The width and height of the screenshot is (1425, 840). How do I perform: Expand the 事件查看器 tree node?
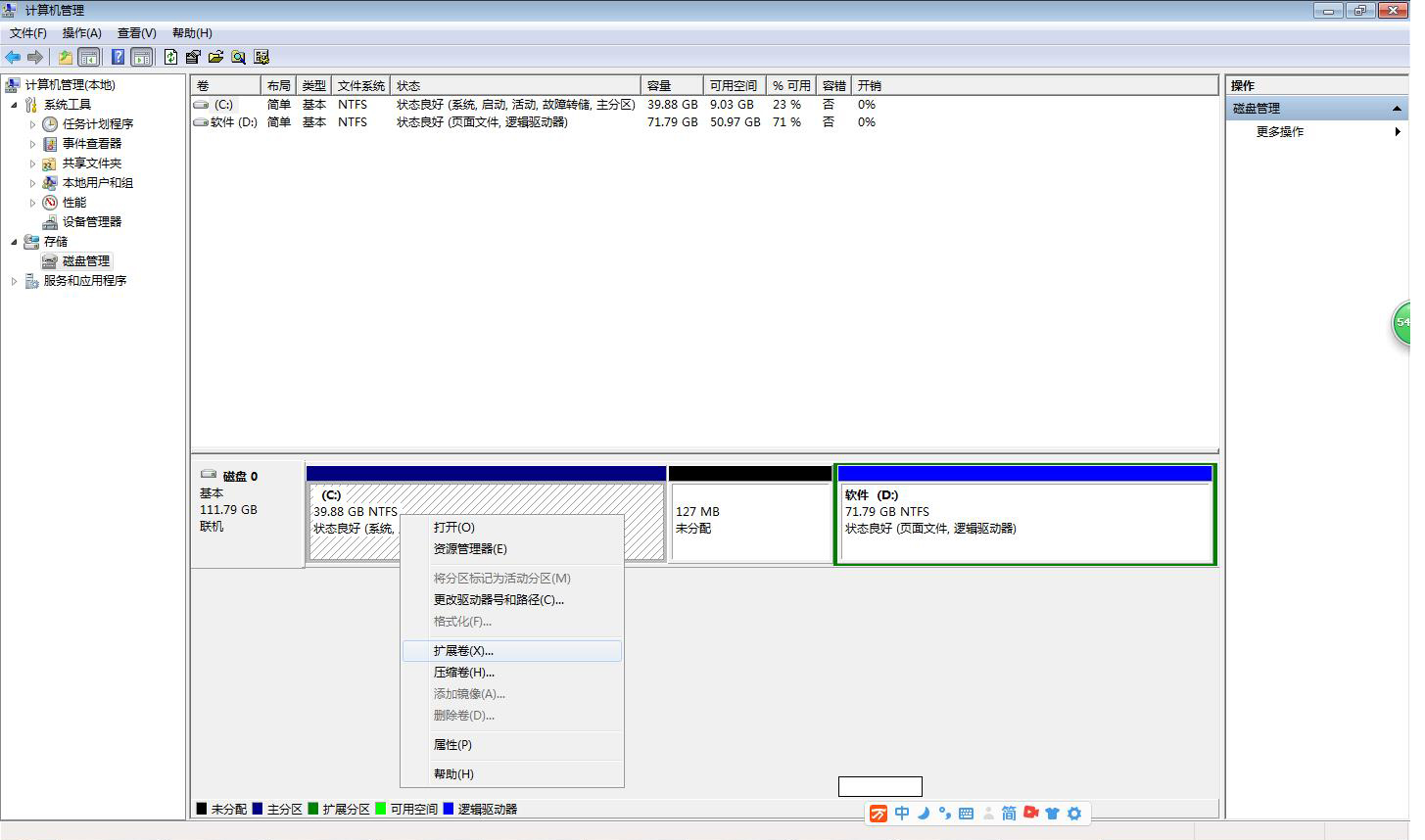pyautogui.click(x=32, y=144)
